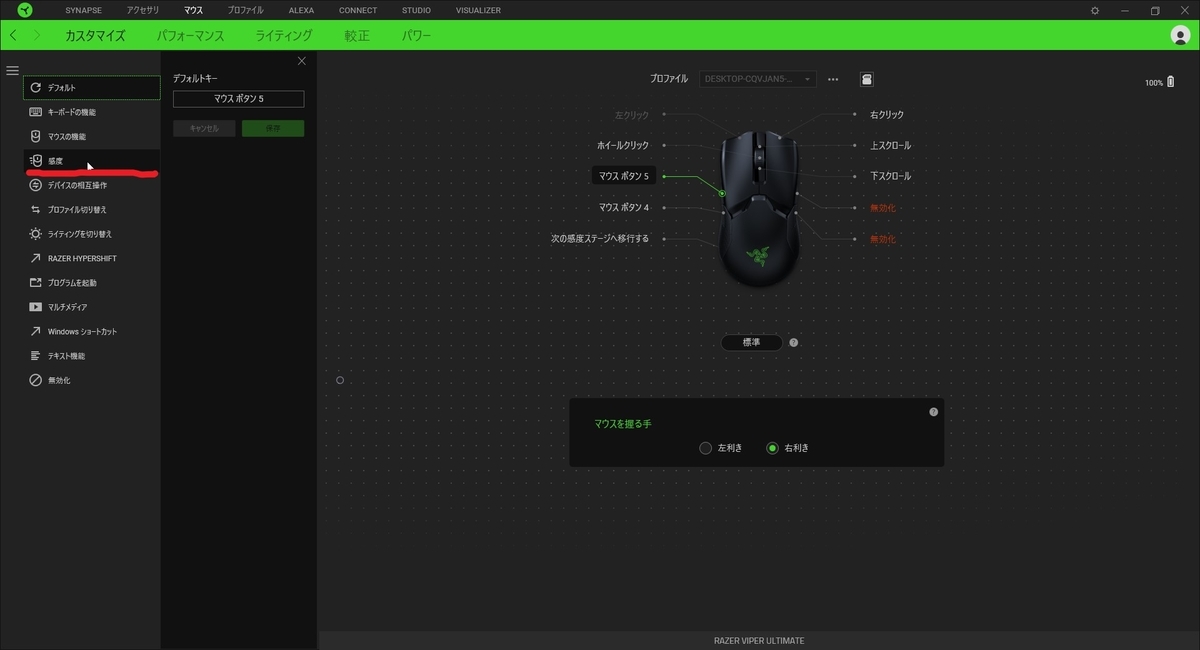Switch to CONNECT tab
Viewport: 1200px width, 650px height.
[x=358, y=10]
